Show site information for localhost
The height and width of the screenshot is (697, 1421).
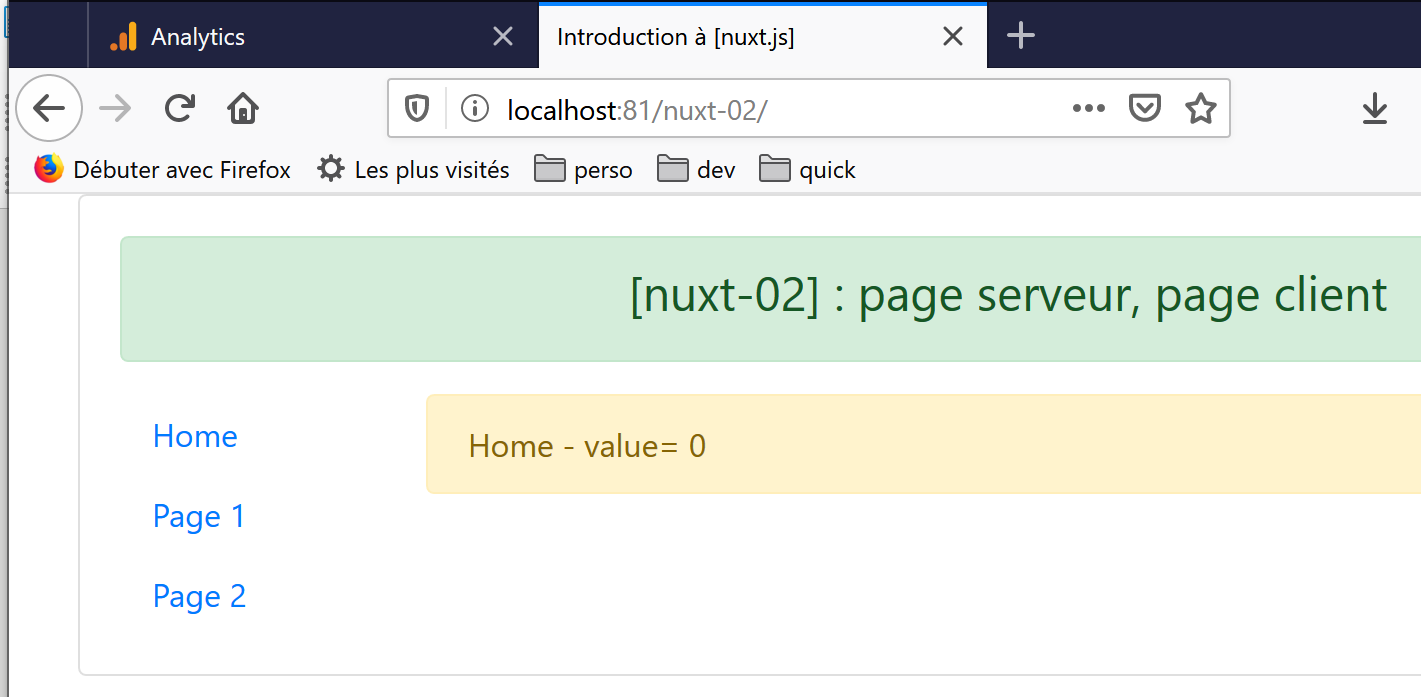474,108
